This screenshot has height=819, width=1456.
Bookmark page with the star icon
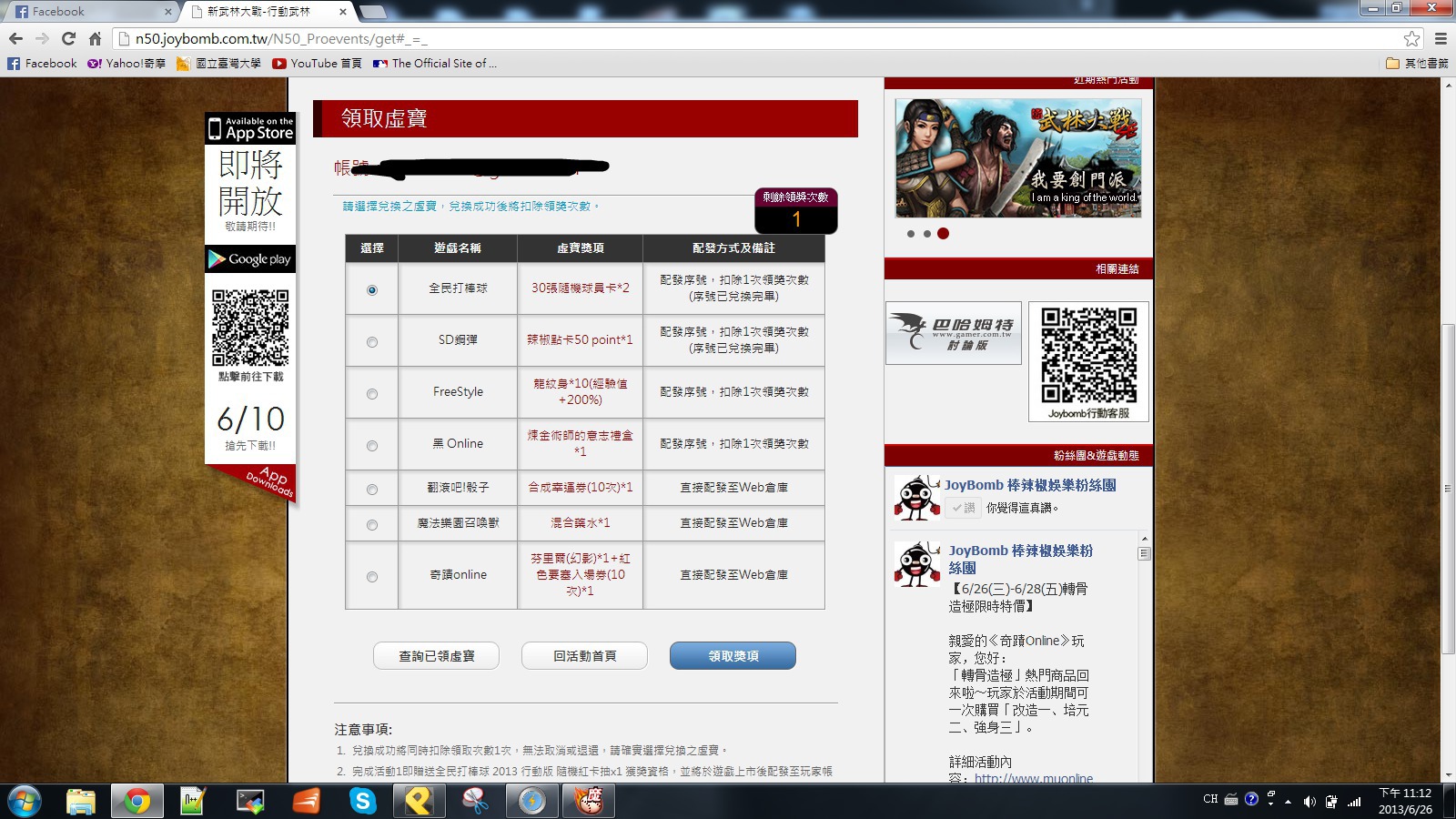[x=1411, y=38]
